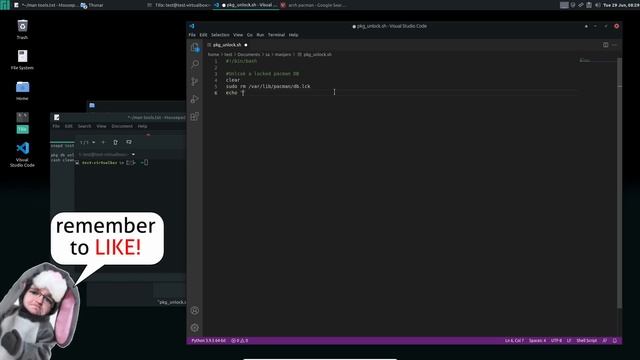Open the File menu in VS Code
640x360 pixels.
tap(192, 35)
